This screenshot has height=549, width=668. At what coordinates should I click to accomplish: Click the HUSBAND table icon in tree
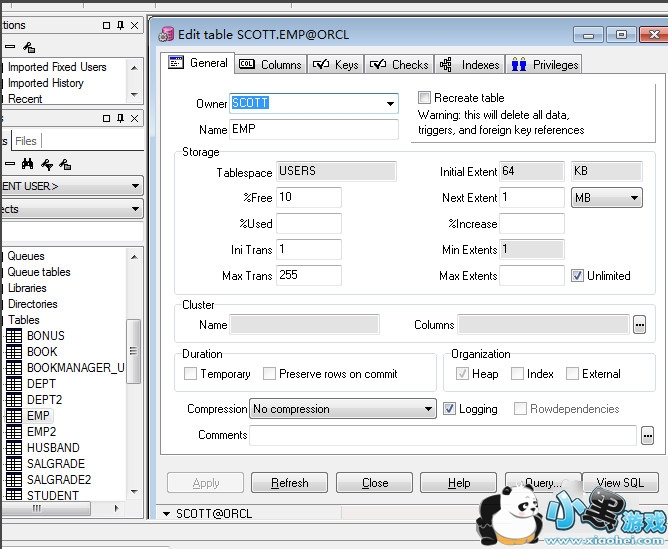pyautogui.click(x=14, y=448)
